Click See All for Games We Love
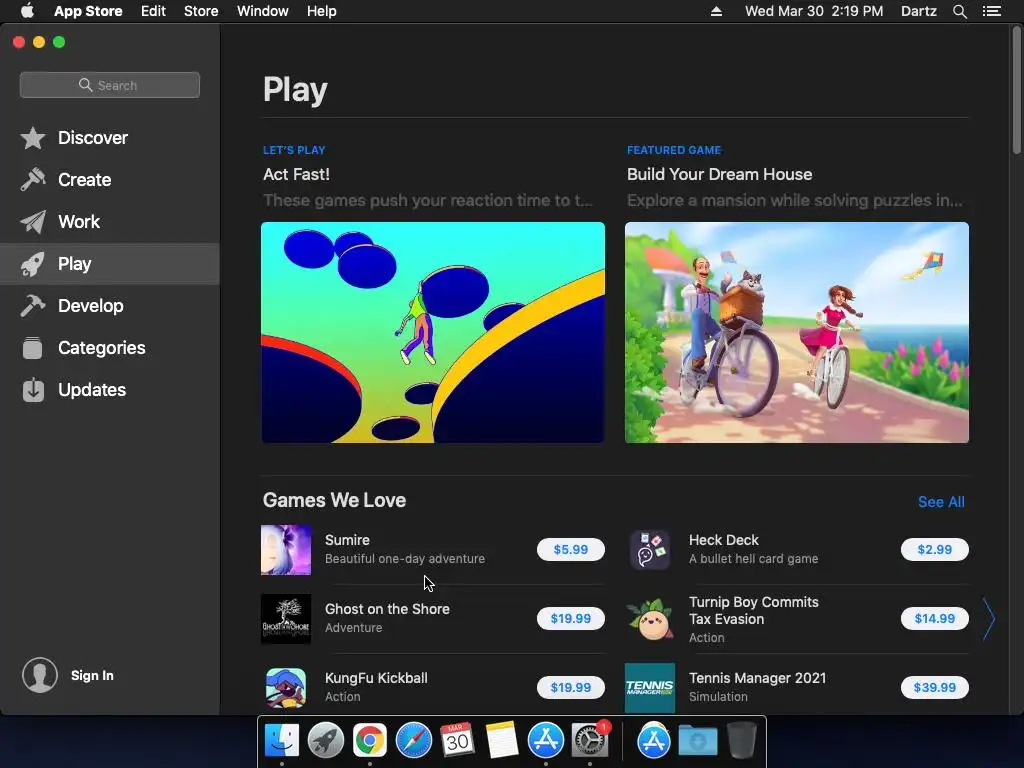 click(941, 502)
